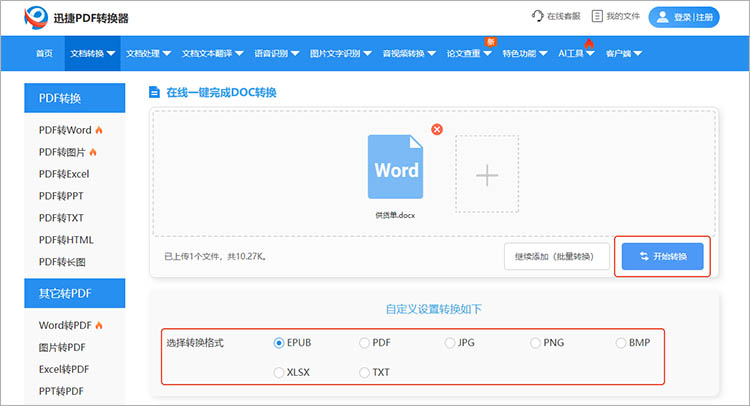Select the EPUB output format

[279, 343]
